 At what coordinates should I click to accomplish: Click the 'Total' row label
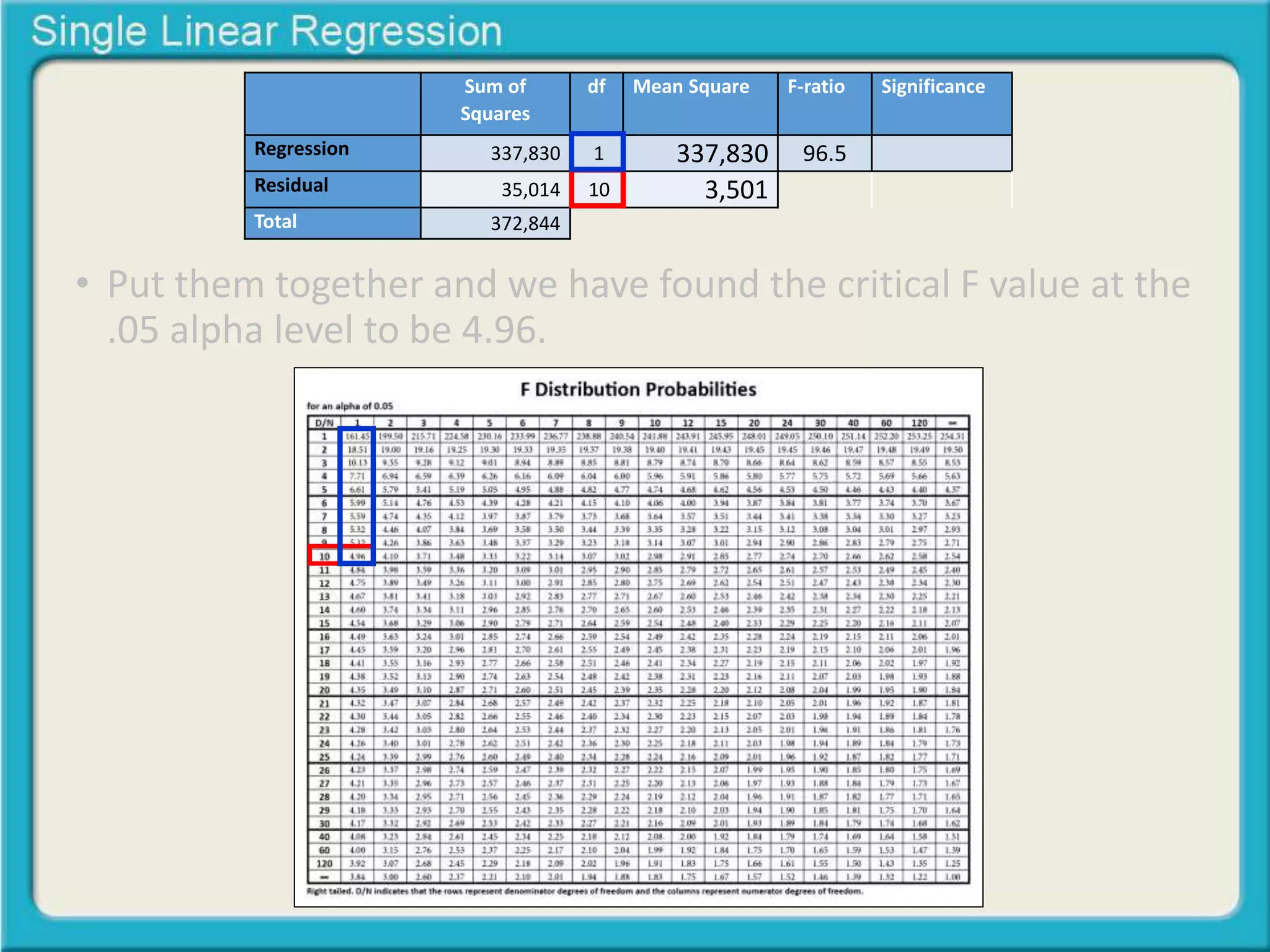(x=275, y=221)
